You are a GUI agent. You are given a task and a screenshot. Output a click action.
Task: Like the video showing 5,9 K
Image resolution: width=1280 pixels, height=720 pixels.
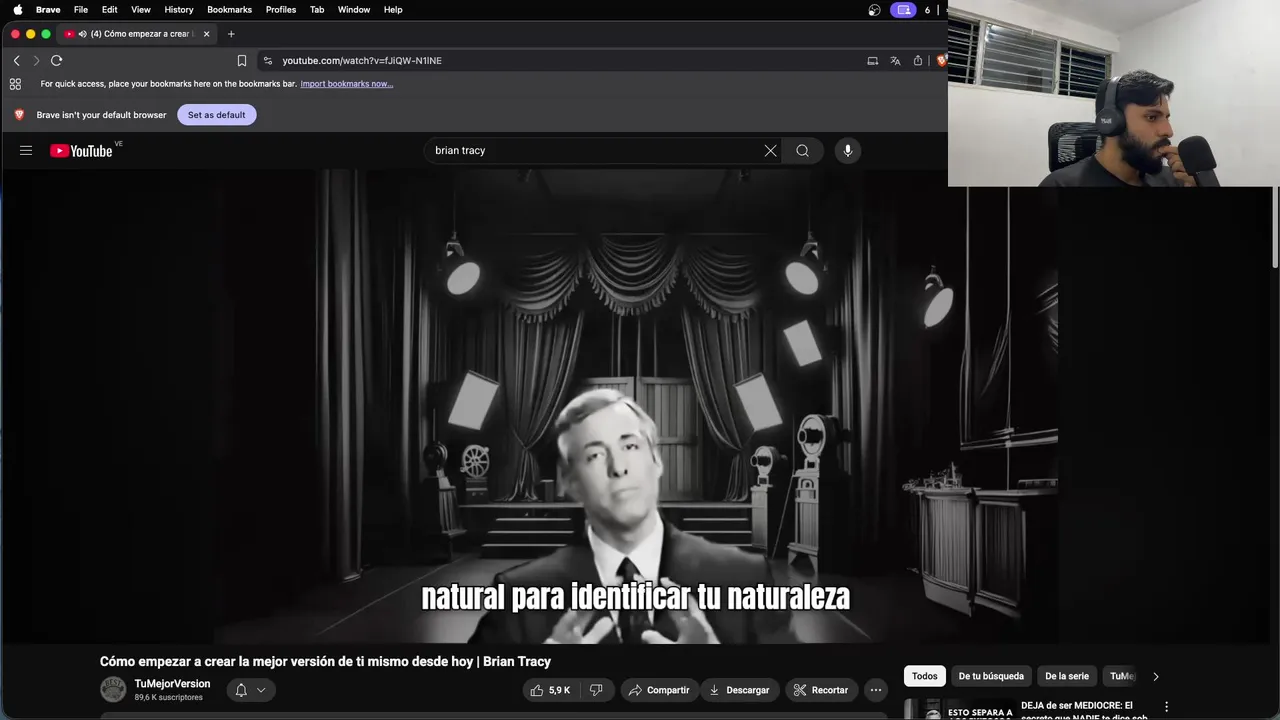click(x=549, y=690)
